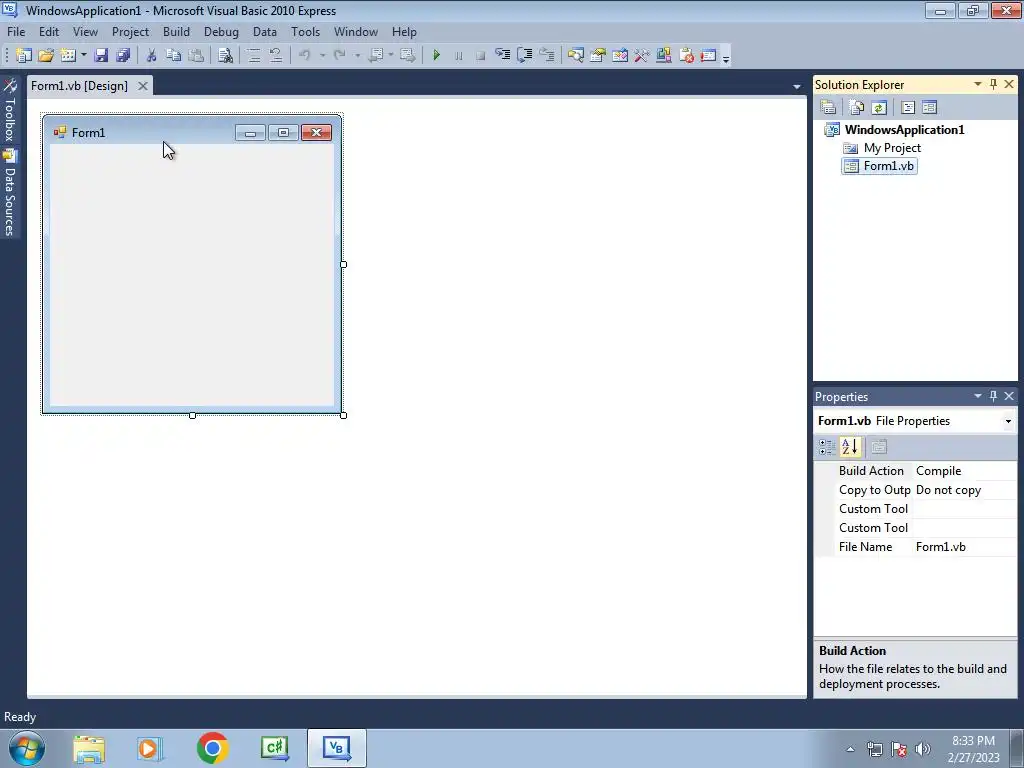
Task: Click the Copy toolbar icon
Action: [x=173, y=56]
